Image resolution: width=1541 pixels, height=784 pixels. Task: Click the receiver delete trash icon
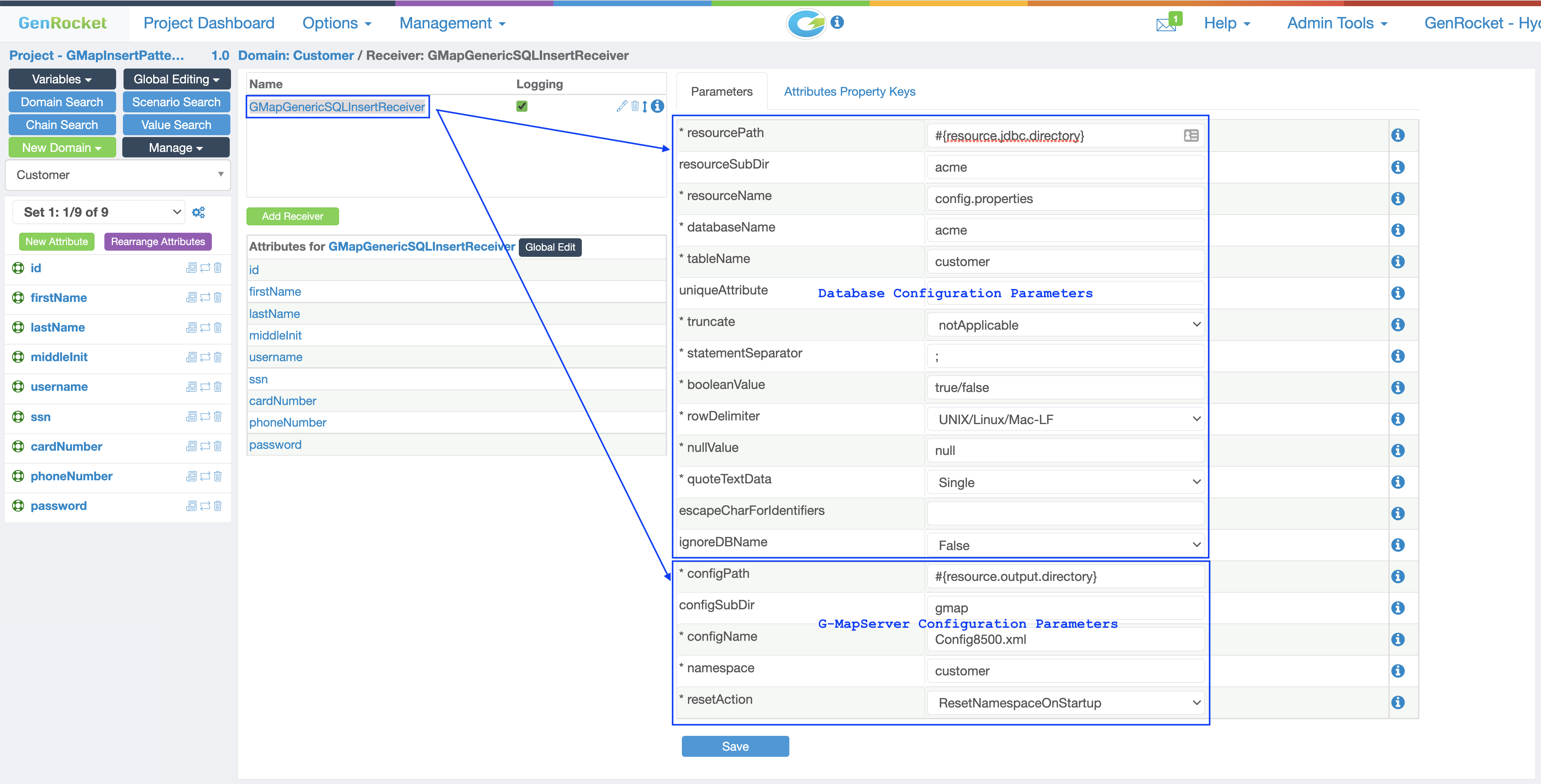coord(635,106)
